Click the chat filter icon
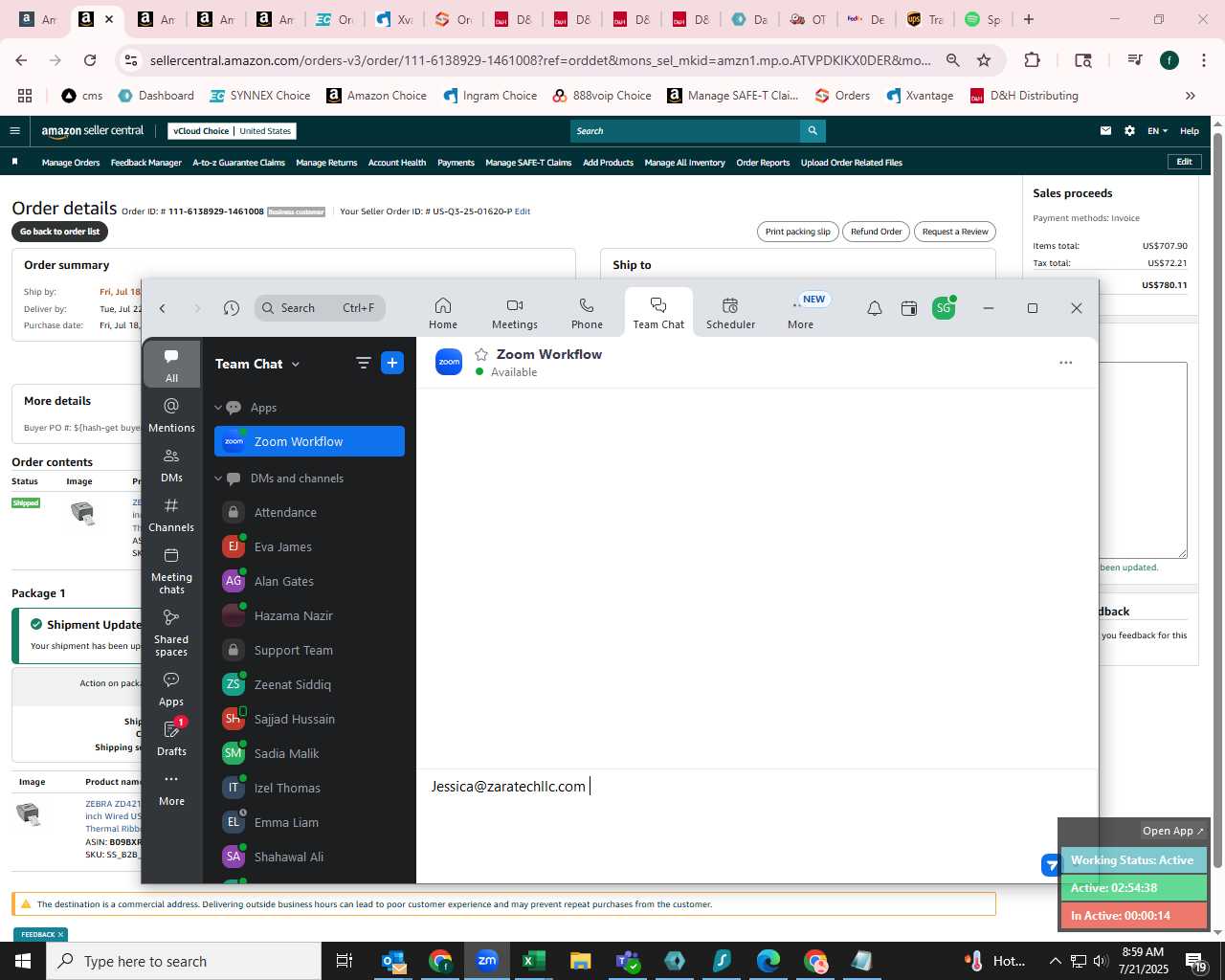 pyautogui.click(x=364, y=363)
